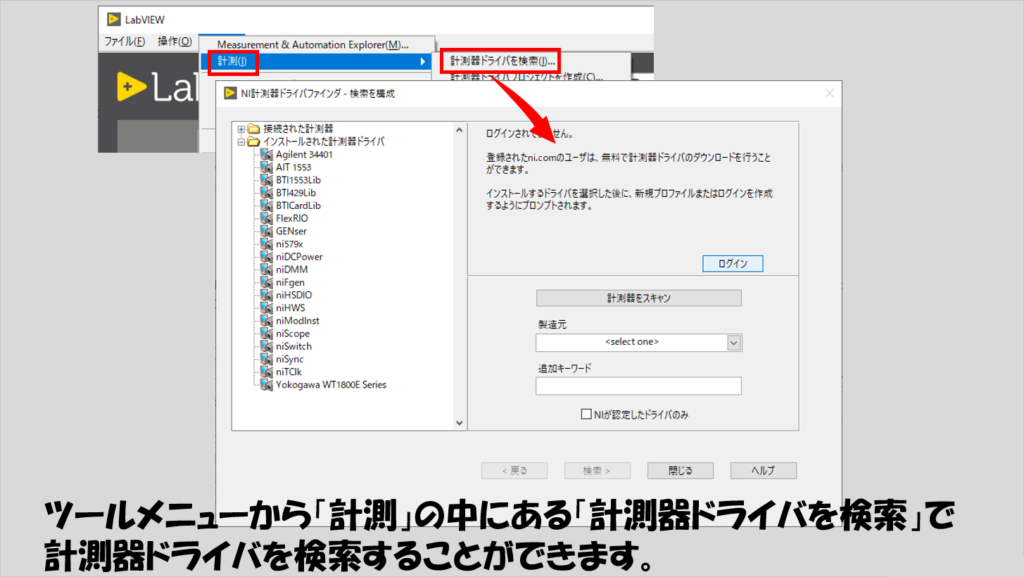Enable the NIが認定したドライバのみ checkbox
This screenshot has height=577, width=1024.
pos(586,414)
